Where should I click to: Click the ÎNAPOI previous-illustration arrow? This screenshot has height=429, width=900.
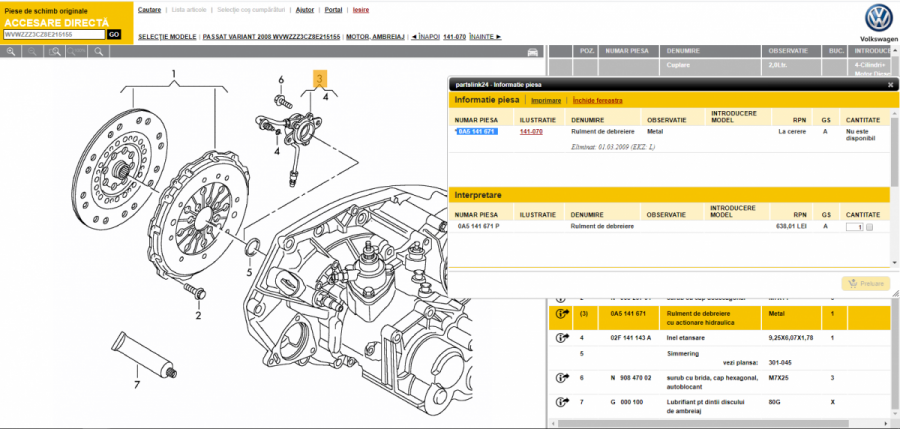pyautogui.click(x=426, y=36)
